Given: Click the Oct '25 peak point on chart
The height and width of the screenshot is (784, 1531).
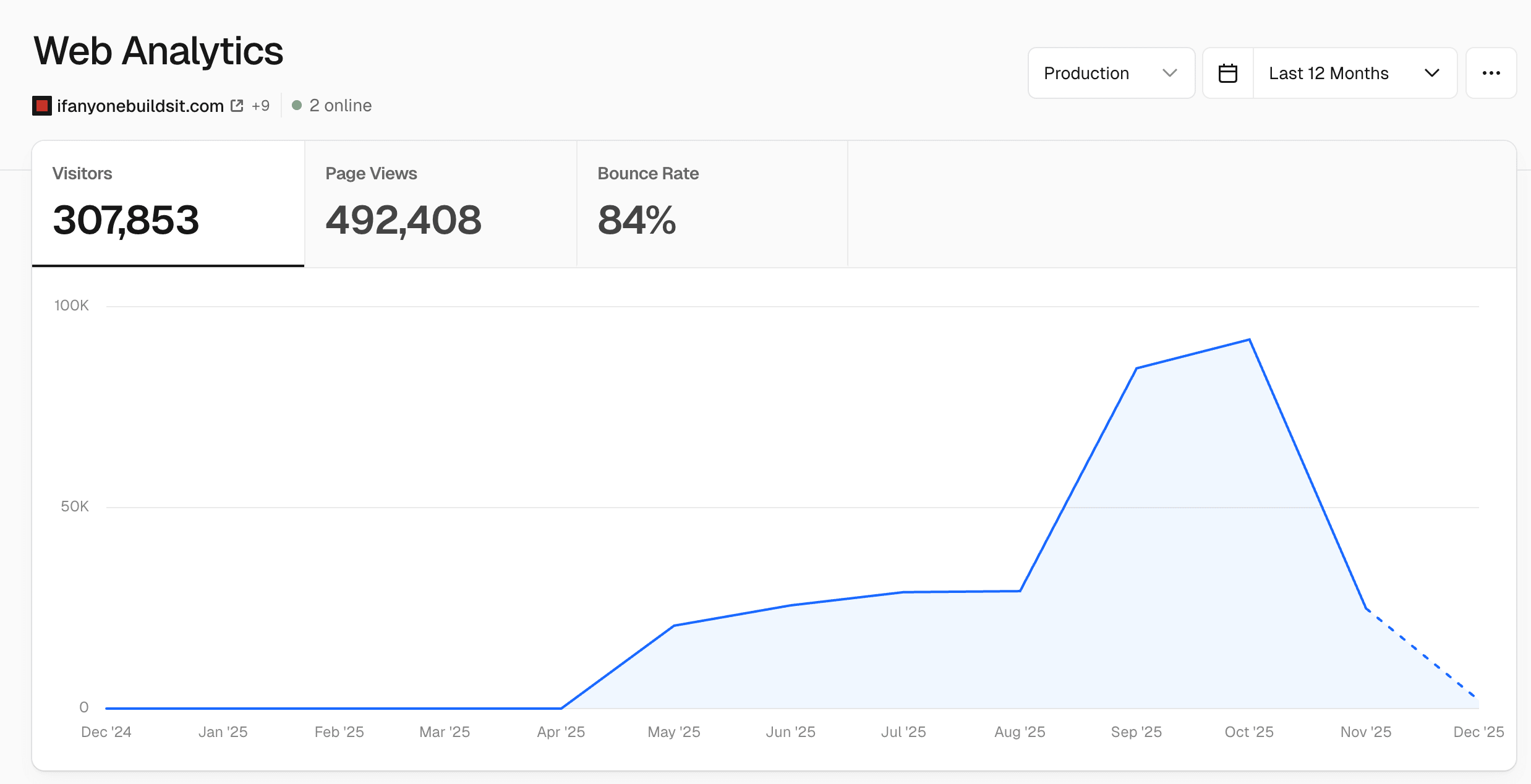Looking at the screenshot, I should click(1249, 339).
